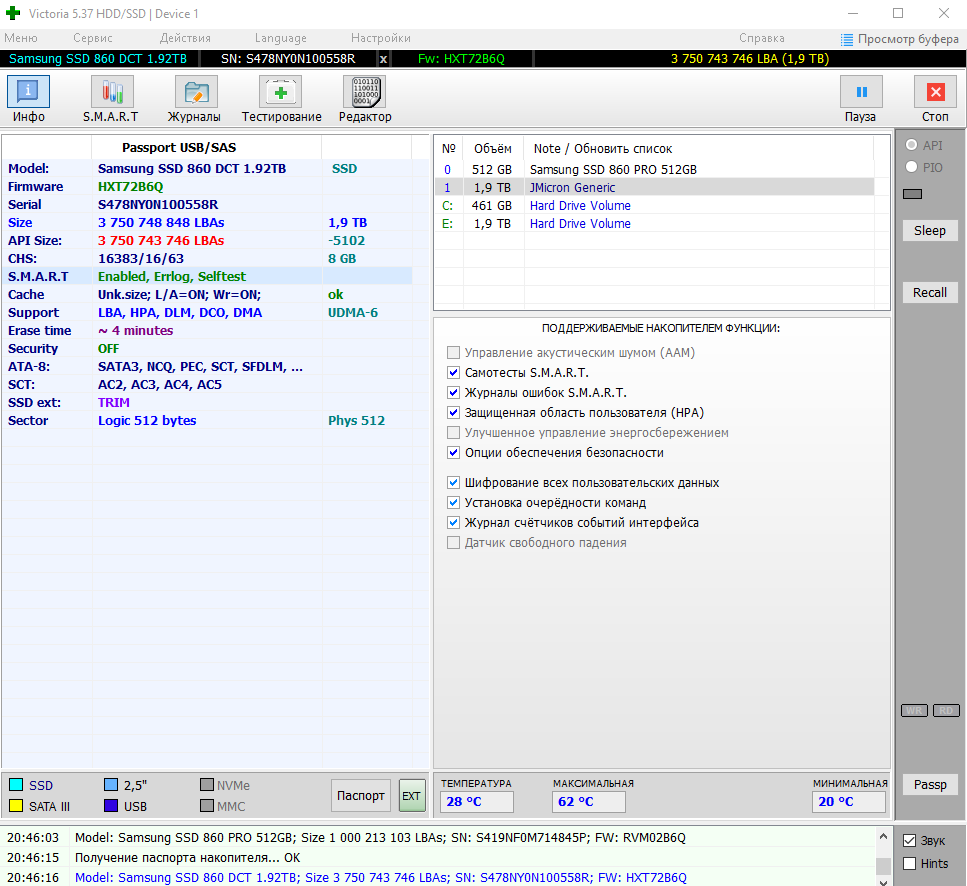This screenshot has width=967, height=886.
Task: Click the Паспорт button
Action: point(361,796)
